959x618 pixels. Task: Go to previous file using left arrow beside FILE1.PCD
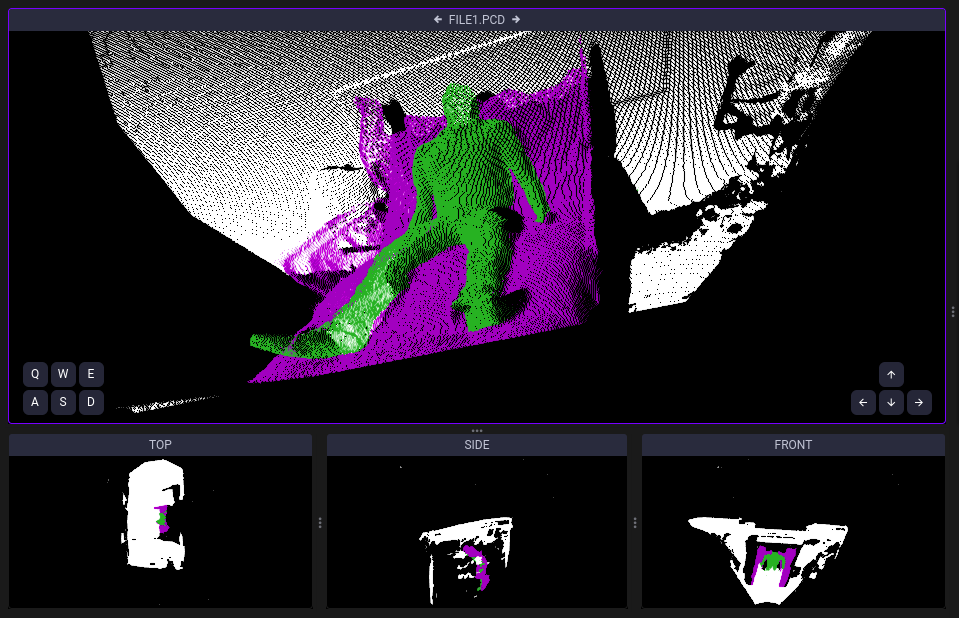coord(438,20)
